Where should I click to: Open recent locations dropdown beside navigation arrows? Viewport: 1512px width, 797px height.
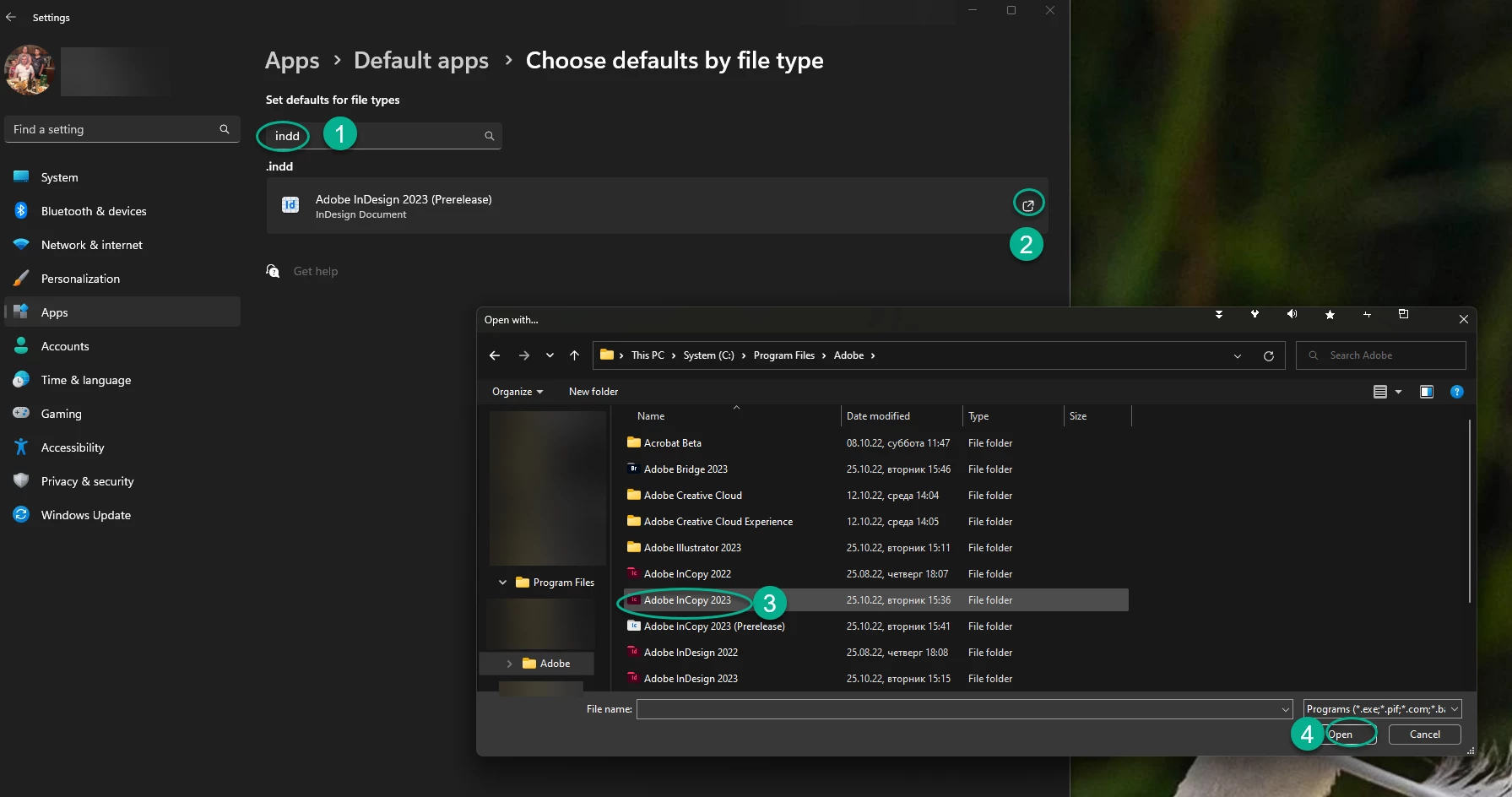pos(550,355)
